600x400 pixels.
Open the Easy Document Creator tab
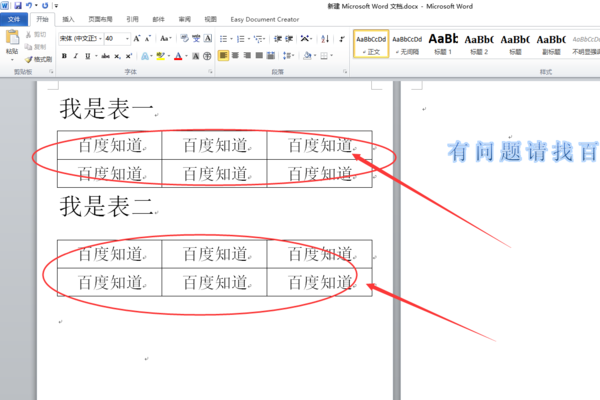pyautogui.click(x=264, y=19)
